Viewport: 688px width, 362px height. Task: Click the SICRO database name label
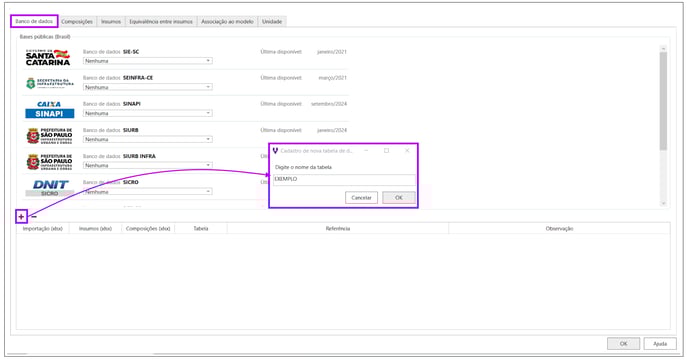point(131,182)
